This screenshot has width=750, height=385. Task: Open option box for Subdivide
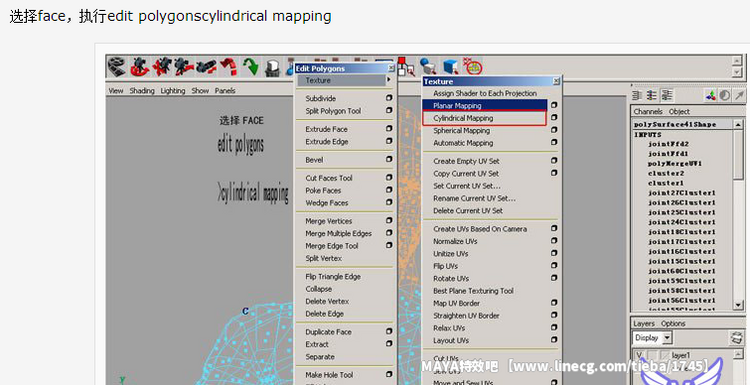[x=389, y=98]
